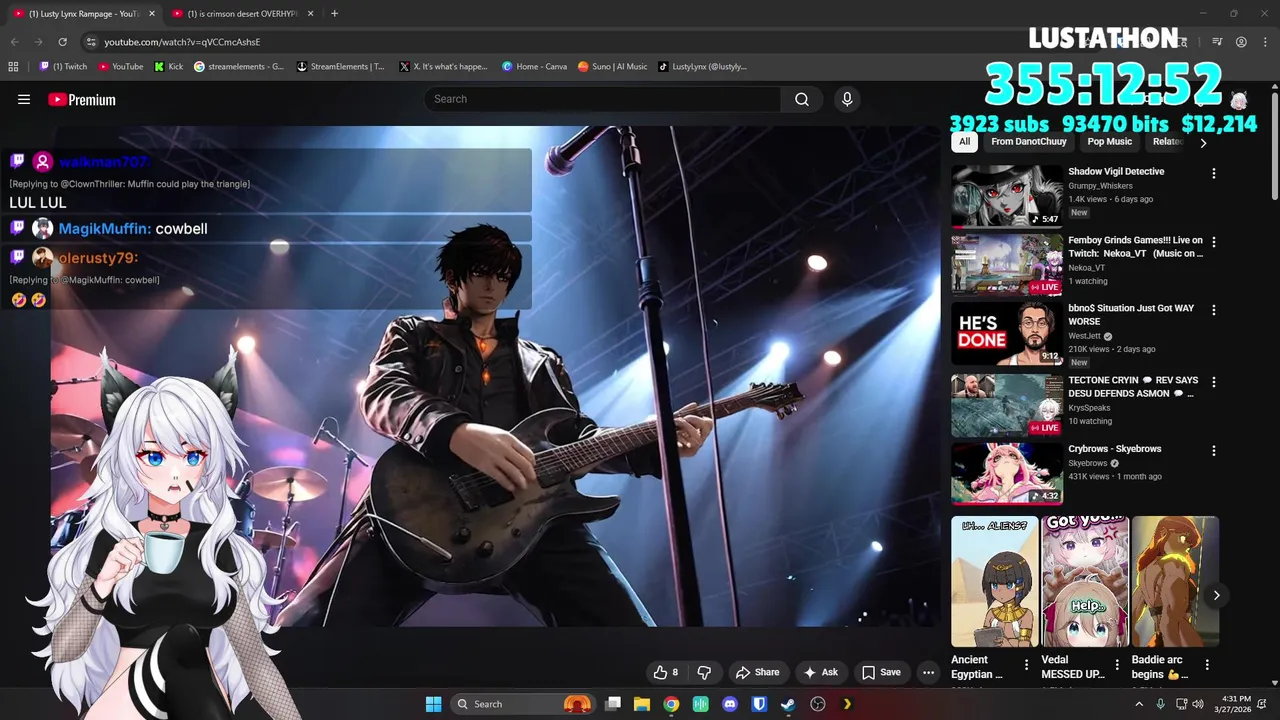Like the video with thumbs up
Viewport: 1280px width, 720px height.
coord(666,672)
